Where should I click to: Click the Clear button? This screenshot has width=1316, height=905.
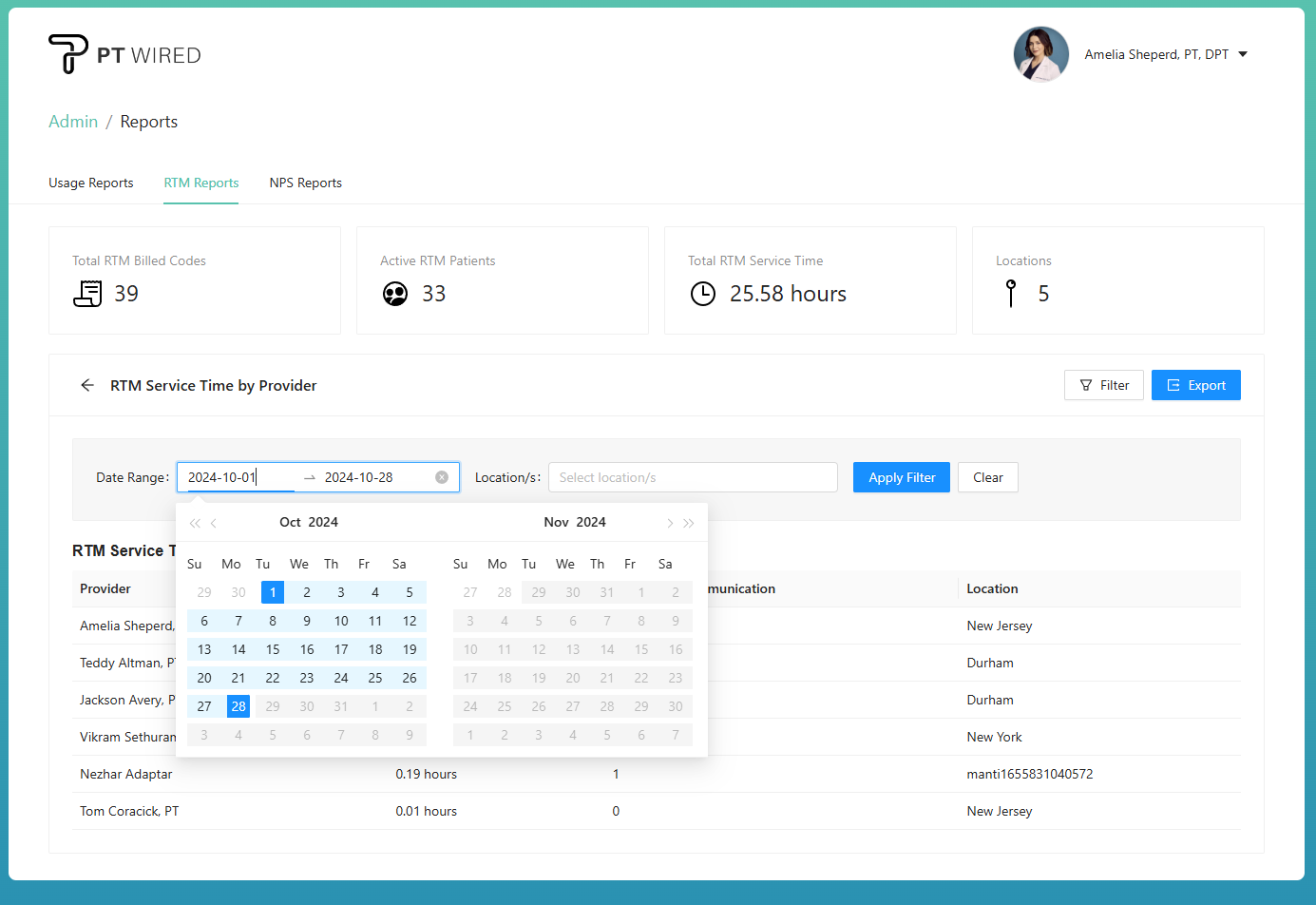(x=987, y=477)
